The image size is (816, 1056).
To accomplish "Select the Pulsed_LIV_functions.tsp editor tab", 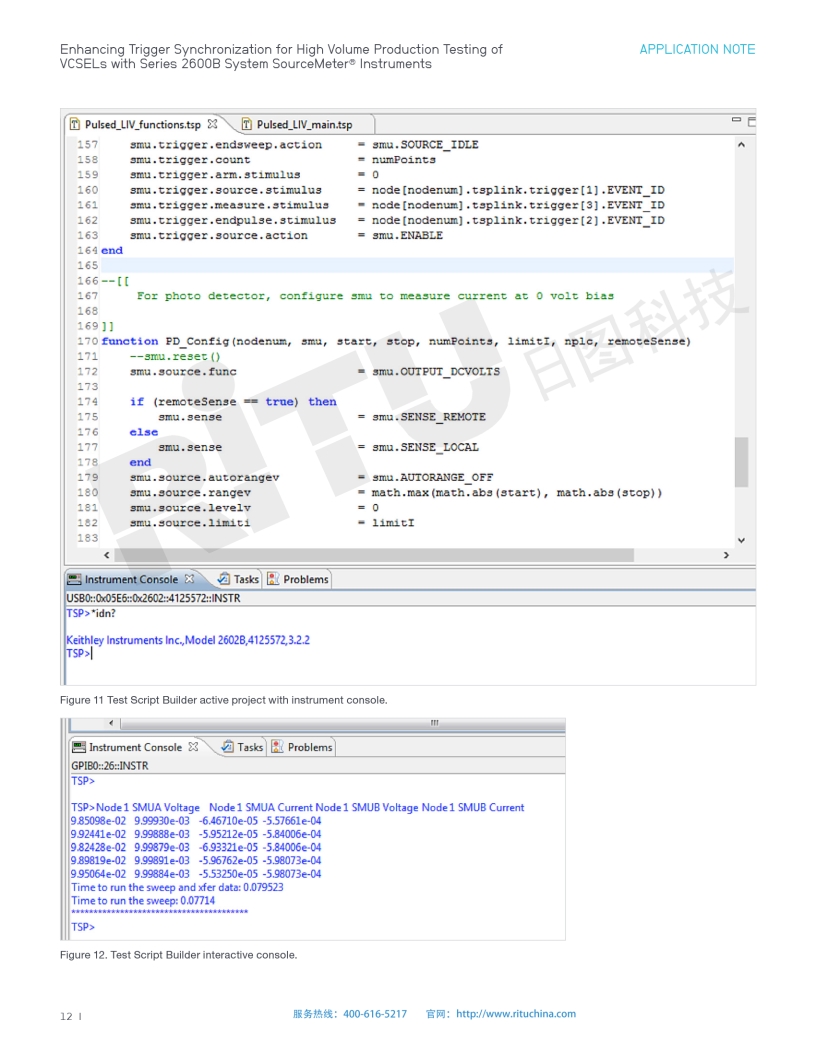I will (142, 125).
